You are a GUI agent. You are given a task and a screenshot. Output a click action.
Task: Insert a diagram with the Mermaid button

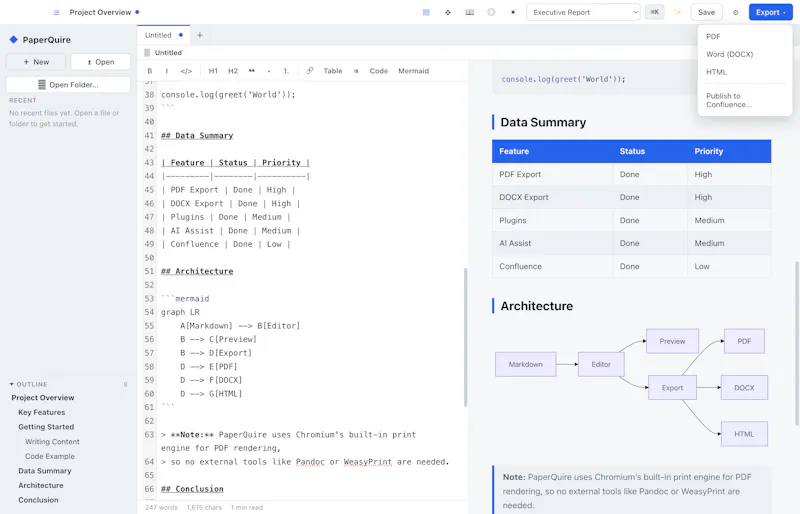coord(413,71)
